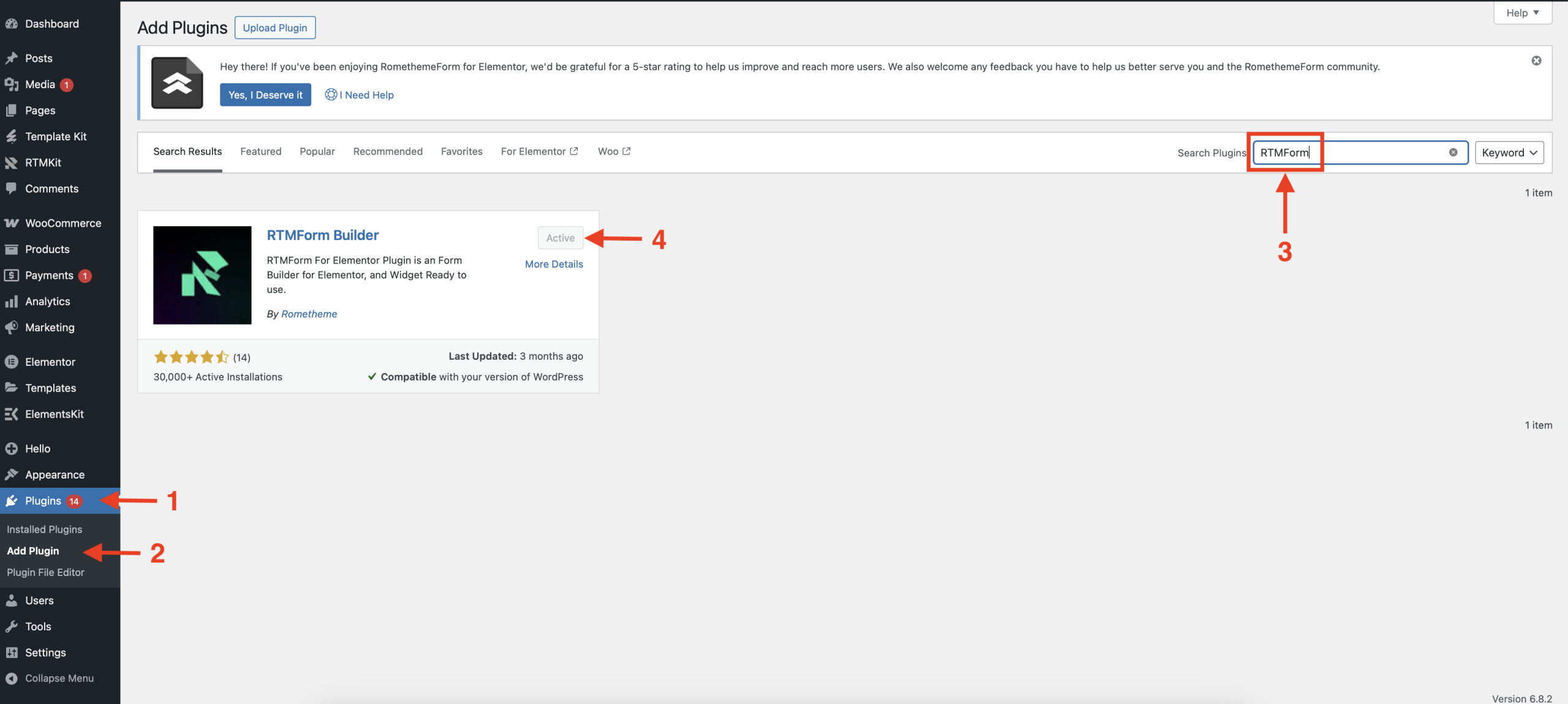Screen dimensions: 1568x704
Task: Switch to the Featured plugins tab
Action: pyautogui.click(x=260, y=151)
